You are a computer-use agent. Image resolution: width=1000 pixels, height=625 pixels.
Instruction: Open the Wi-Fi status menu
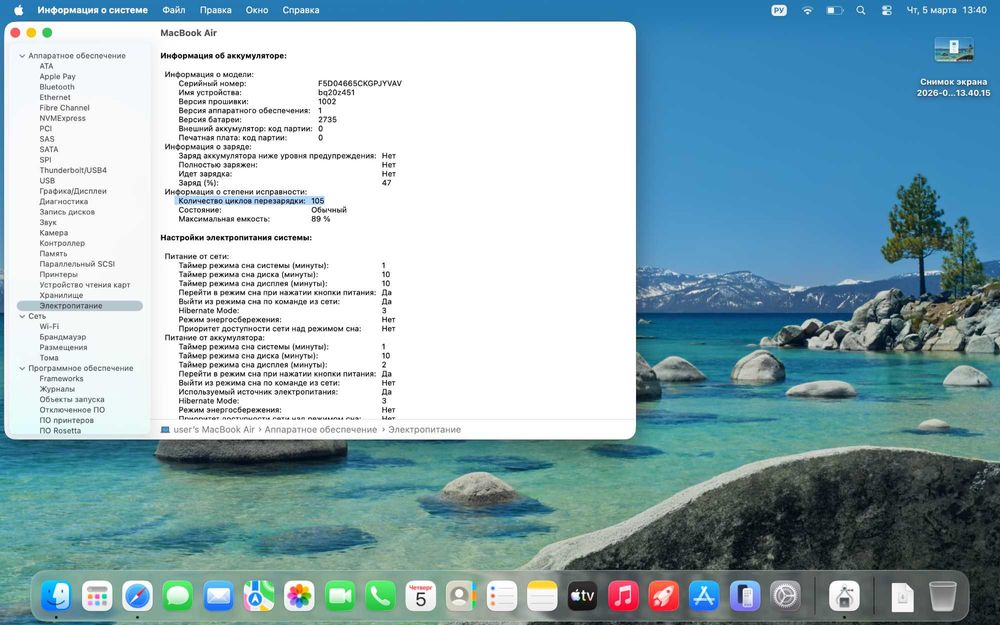pos(807,10)
